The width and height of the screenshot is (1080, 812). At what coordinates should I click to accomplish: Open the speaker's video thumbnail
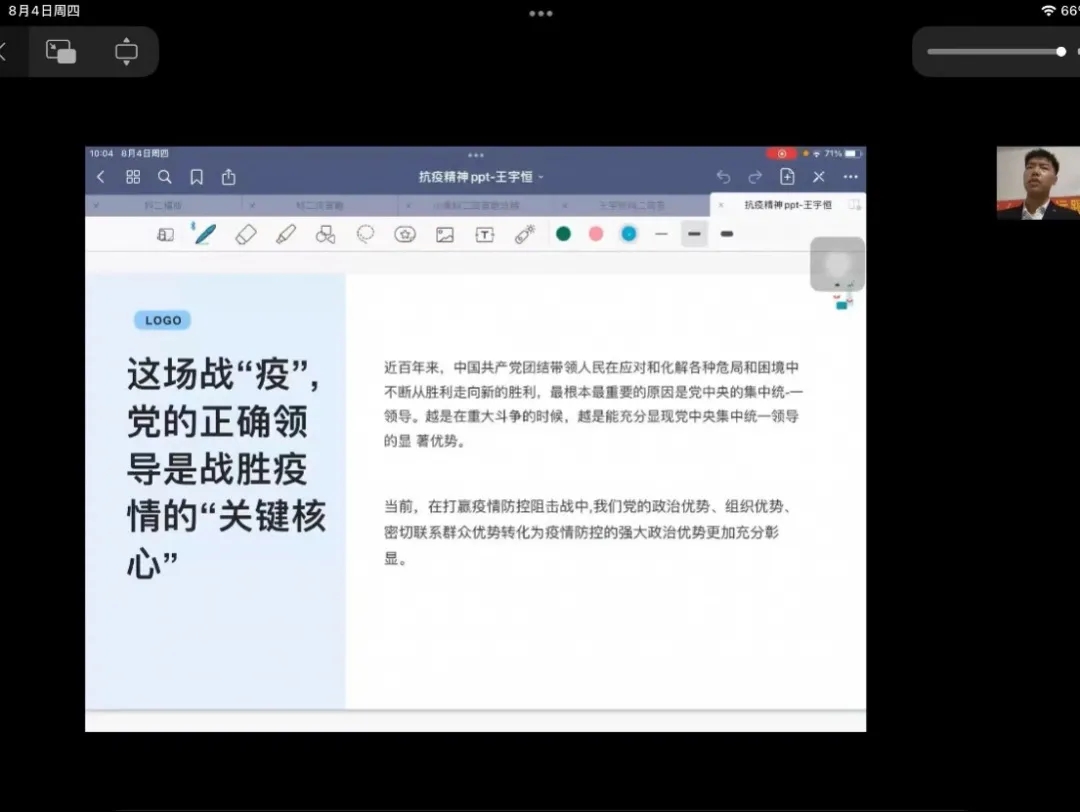coord(1038,183)
